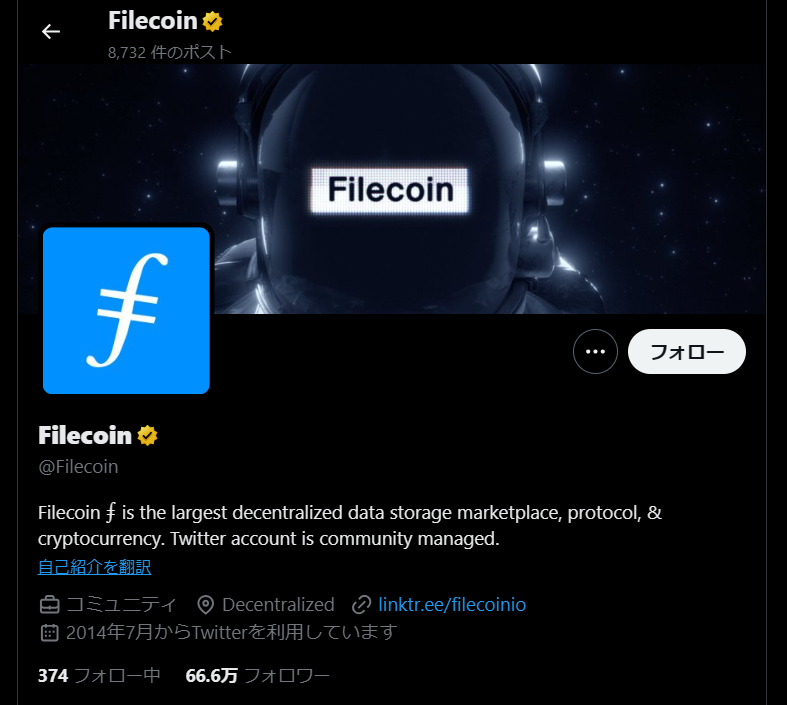Open the Filecoin profile avatar image
The image size is (787, 705).
(126, 311)
